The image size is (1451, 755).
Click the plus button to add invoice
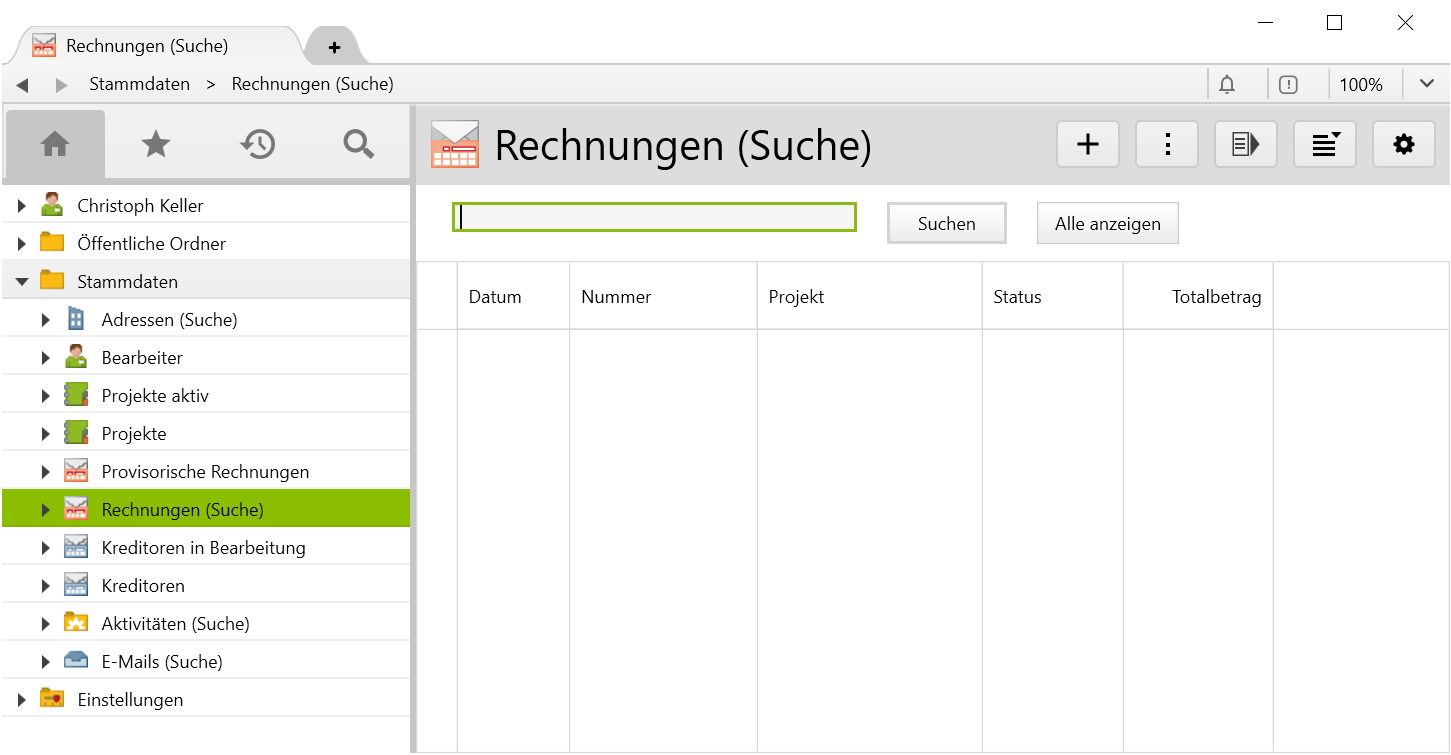click(x=1087, y=145)
